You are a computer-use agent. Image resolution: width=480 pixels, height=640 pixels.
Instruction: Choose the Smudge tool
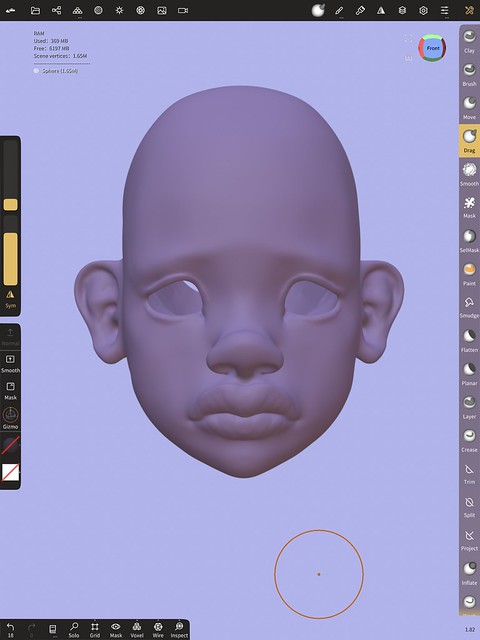469,307
